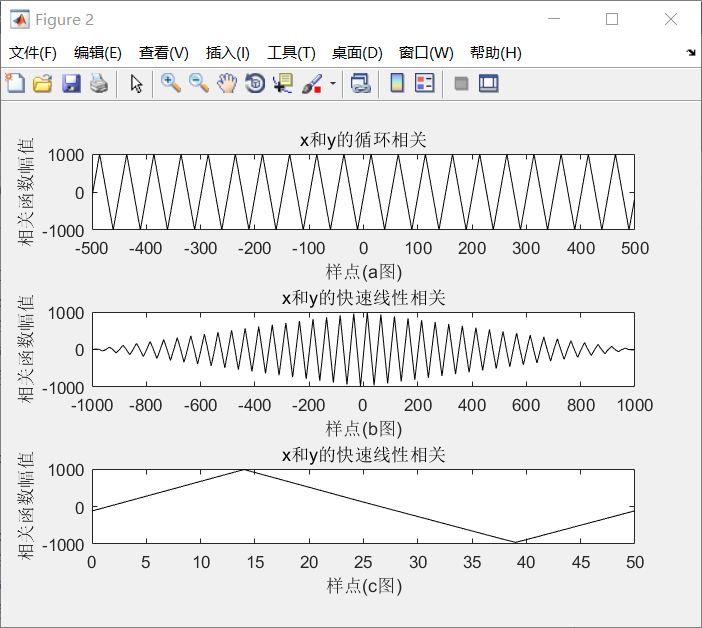Click the x-label '样点(a图)'

364,272
